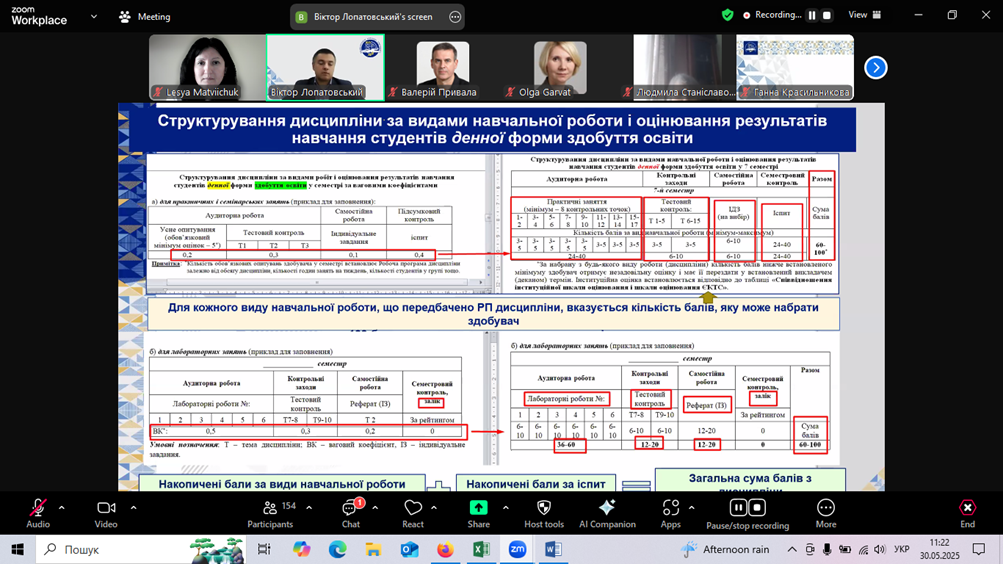The width and height of the screenshot is (1003, 564).
Task: Stop recording from the top Recording indicator
Action: (x=826, y=15)
